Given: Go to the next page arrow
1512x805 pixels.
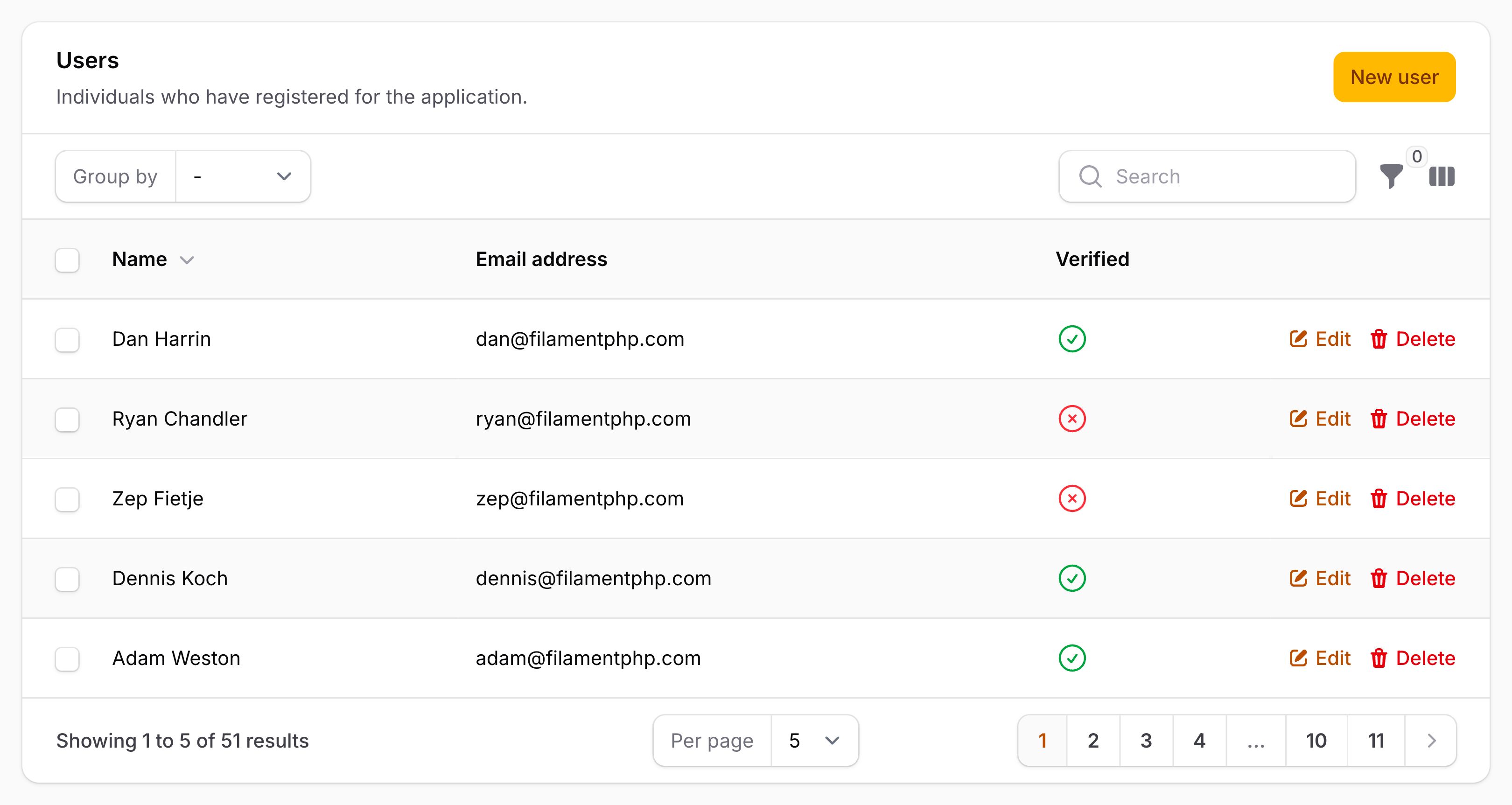Looking at the screenshot, I should pyautogui.click(x=1431, y=741).
